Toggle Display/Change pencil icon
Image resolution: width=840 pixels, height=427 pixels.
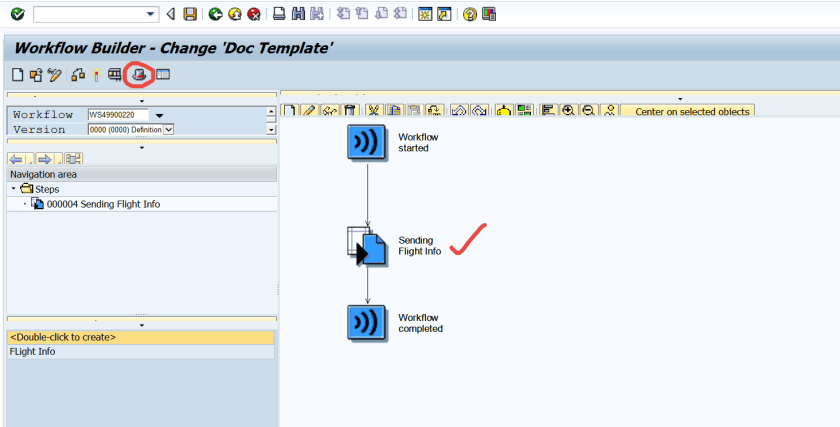[55, 75]
